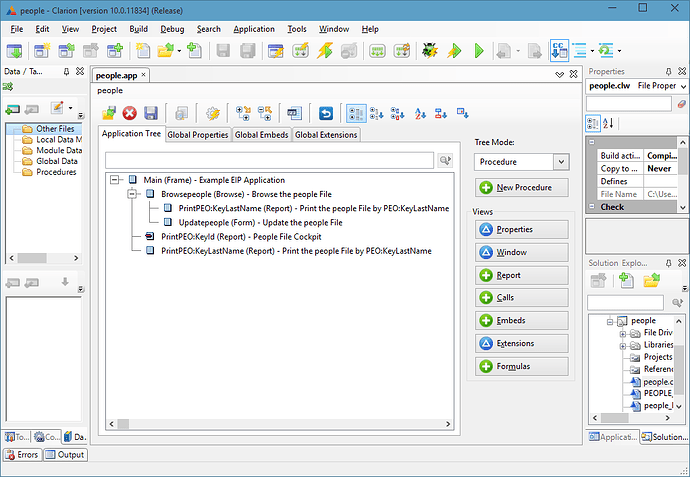Toggle the categorized view in the Properties panel
The height and width of the screenshot is (477, 690).
click(x=594, y=124)
